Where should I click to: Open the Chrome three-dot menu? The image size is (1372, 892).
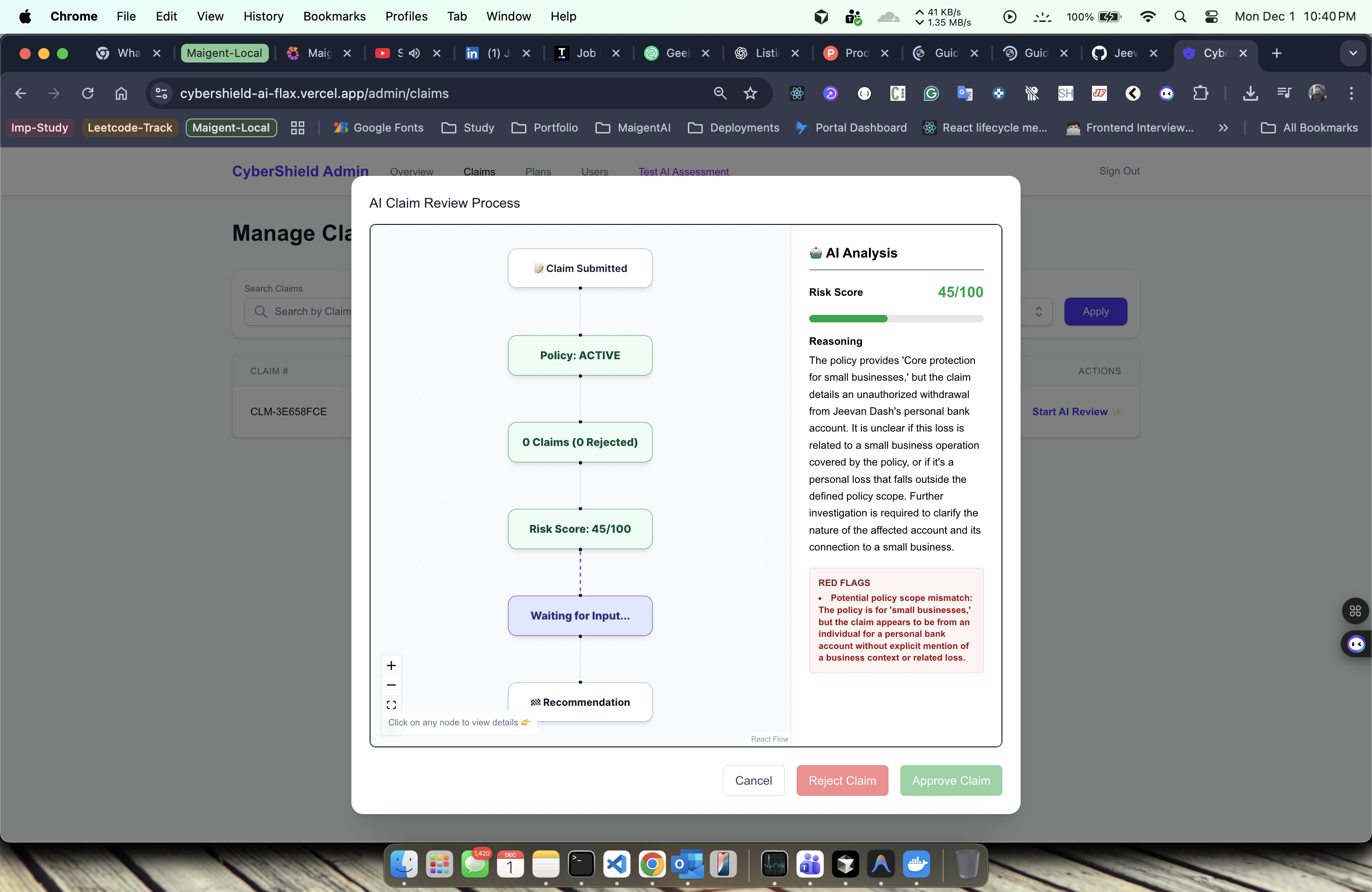pos(1351,93)
